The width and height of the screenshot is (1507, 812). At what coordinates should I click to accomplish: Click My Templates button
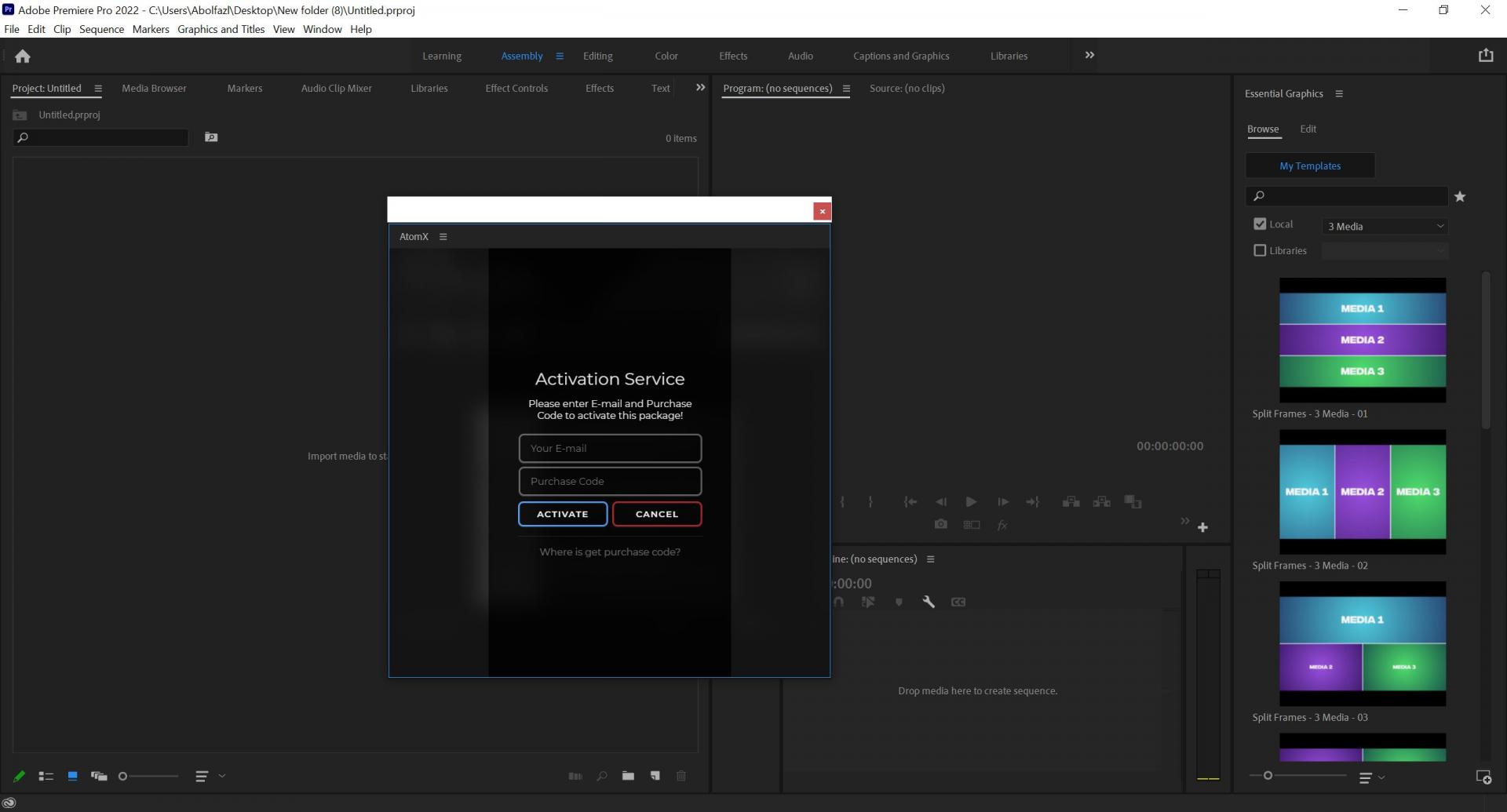click(x=1310, y=166)
